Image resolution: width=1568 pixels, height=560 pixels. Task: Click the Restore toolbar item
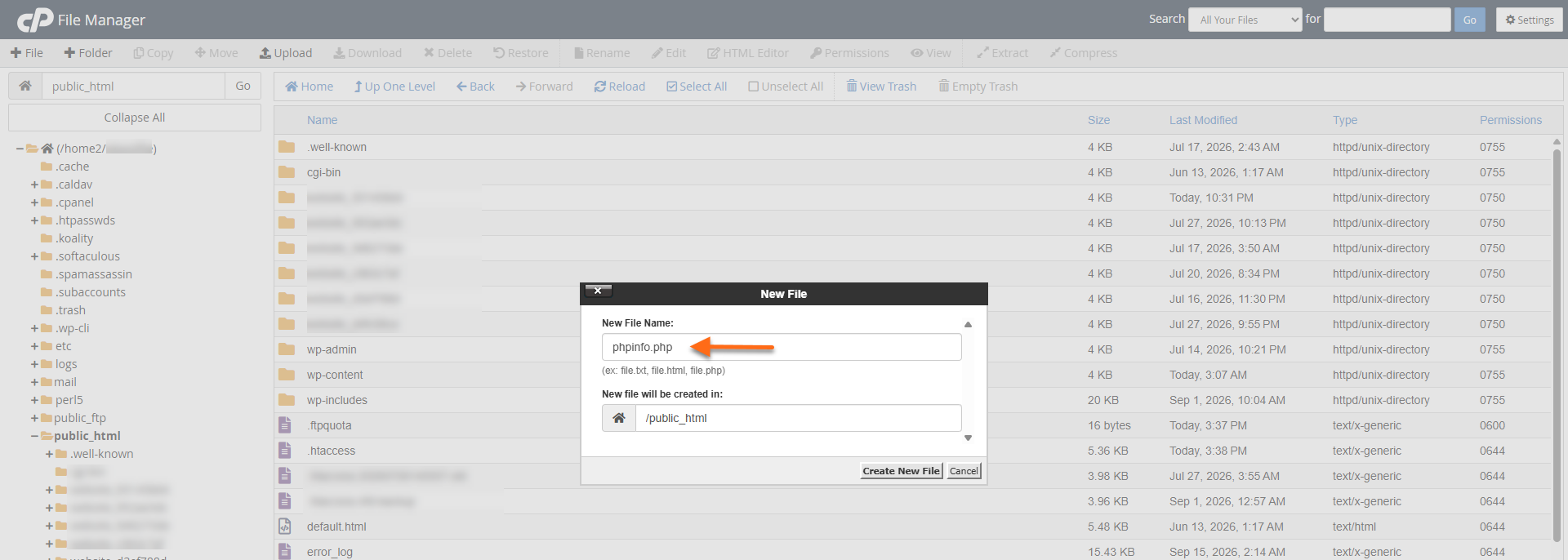pyautogui.click(x=521, y=53)
